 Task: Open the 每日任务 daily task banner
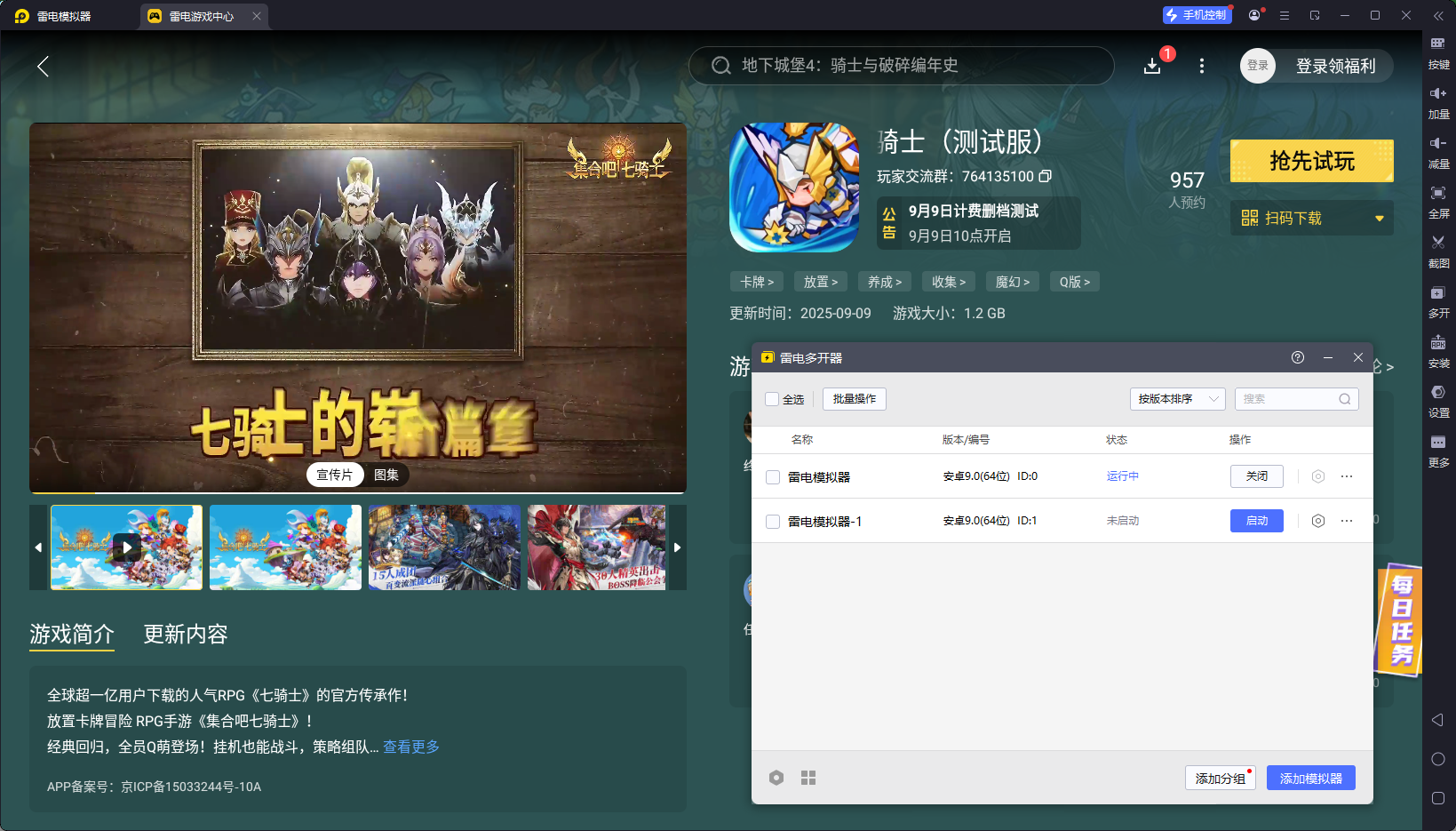(x=1400, y=620)
